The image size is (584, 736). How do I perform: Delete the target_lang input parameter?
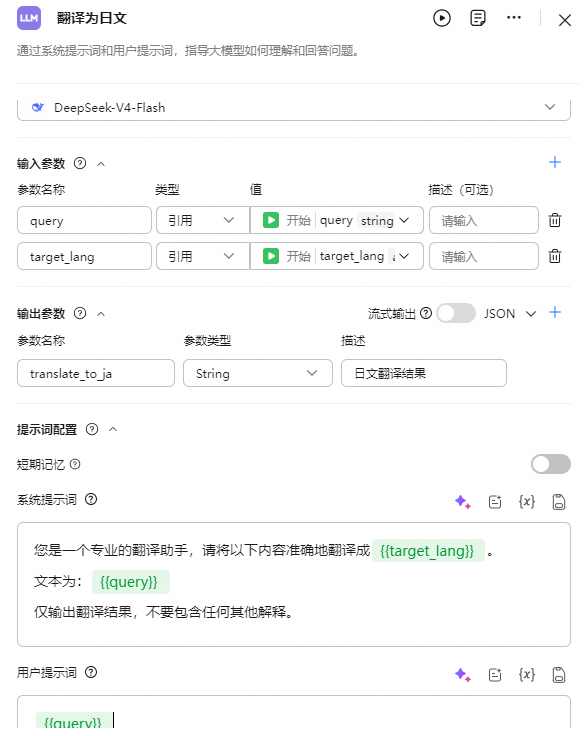[x=555, y=256]
